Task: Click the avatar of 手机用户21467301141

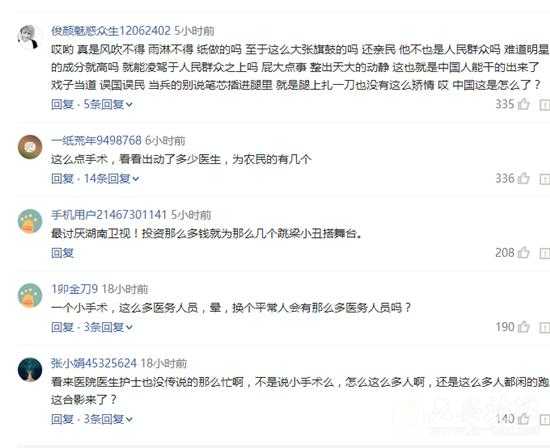Action: [x=30, y=221]
